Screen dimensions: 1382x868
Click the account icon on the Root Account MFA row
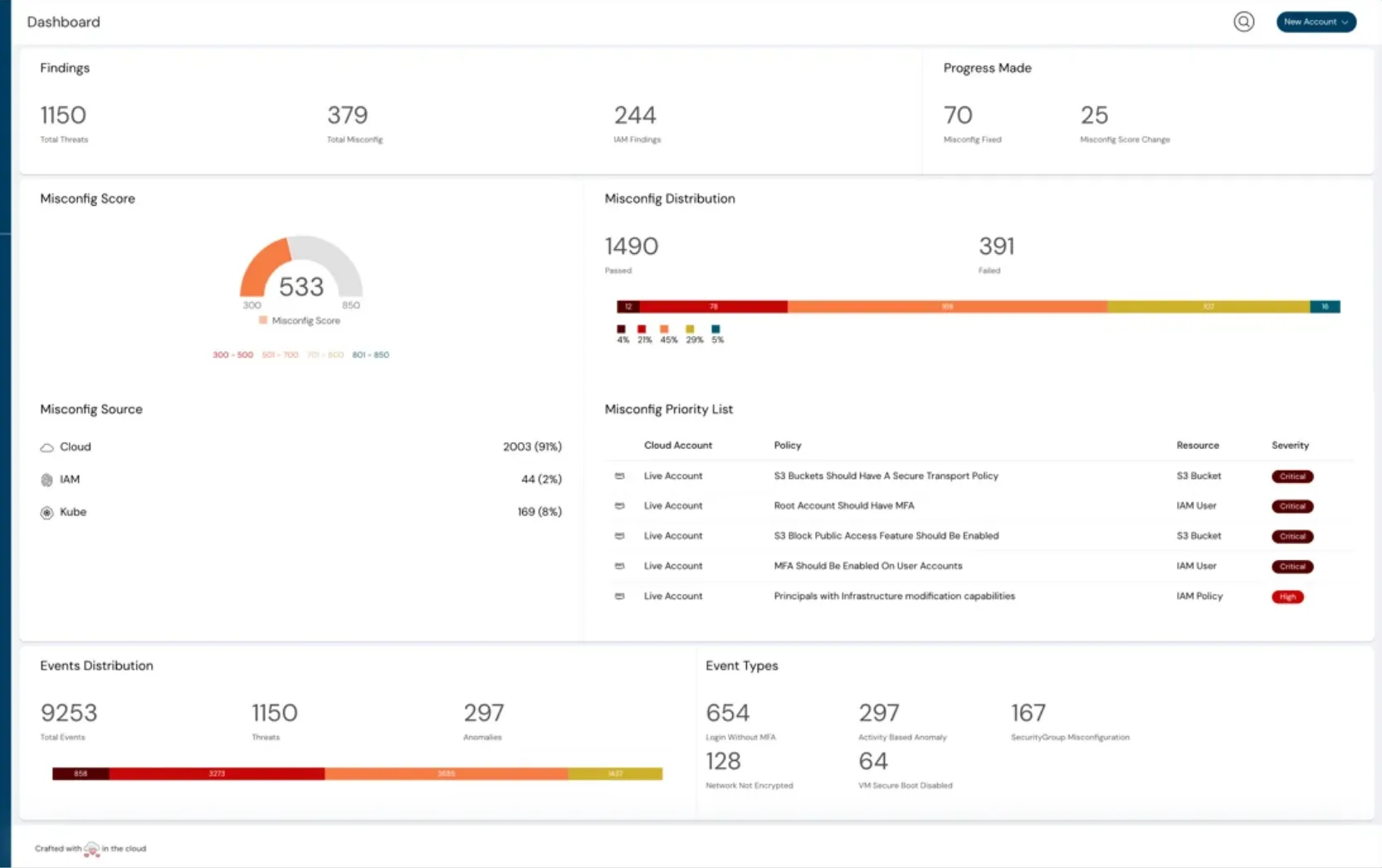(x=620, y=506)
